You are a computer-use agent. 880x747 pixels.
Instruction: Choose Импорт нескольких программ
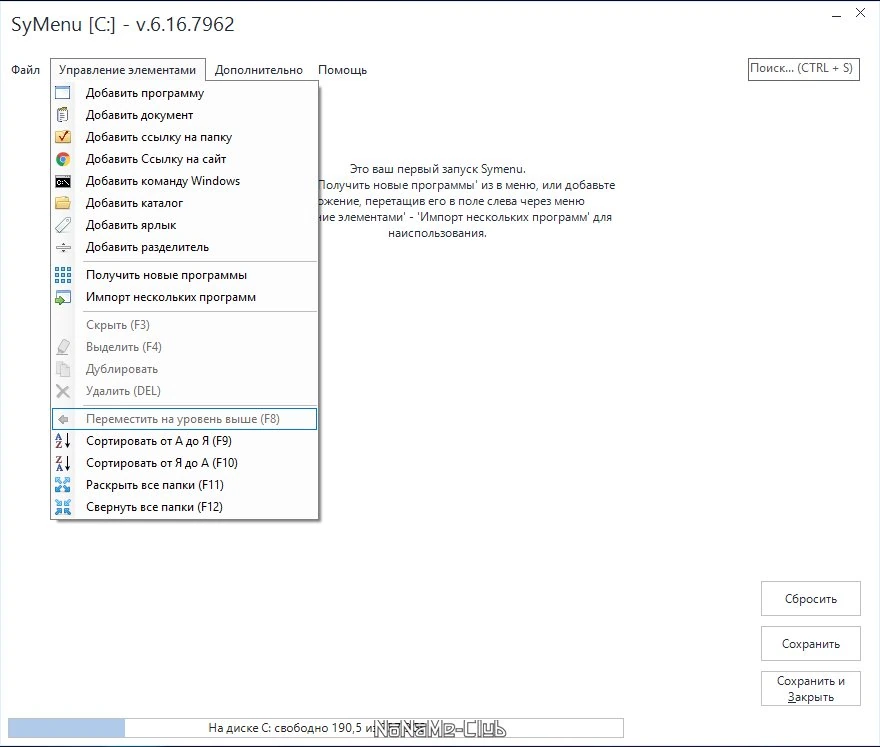tap(184, 297)
